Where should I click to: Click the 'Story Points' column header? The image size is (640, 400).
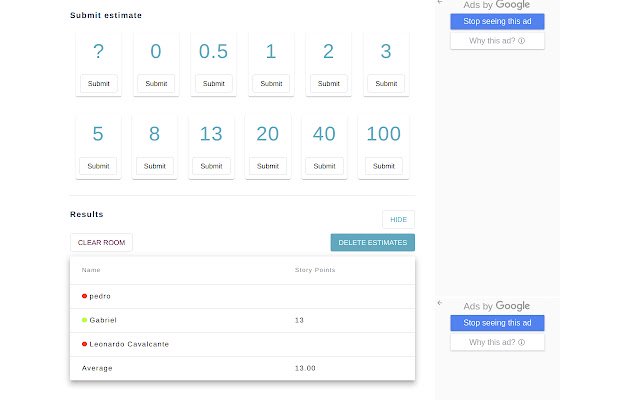coord(315,270)
